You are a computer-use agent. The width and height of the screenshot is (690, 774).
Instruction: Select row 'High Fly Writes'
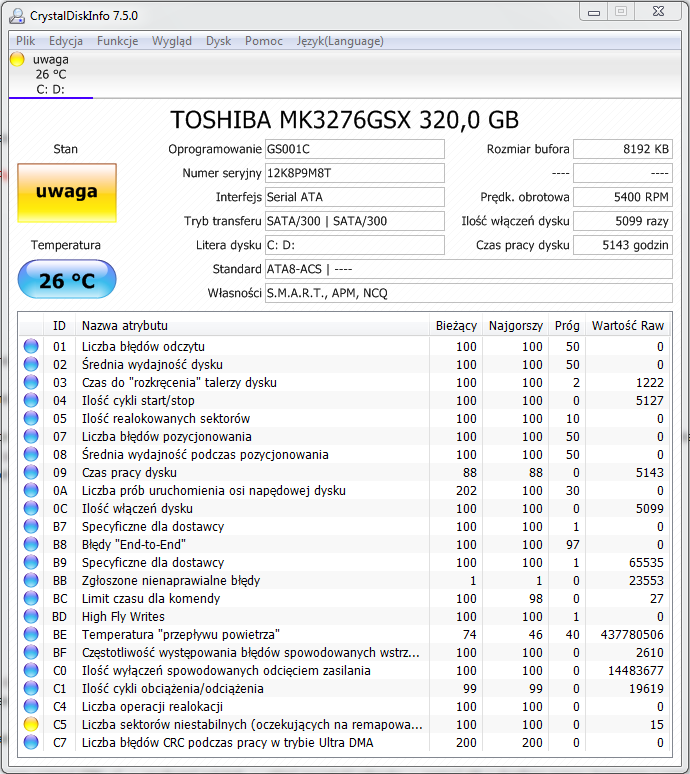tap(345, 617)
